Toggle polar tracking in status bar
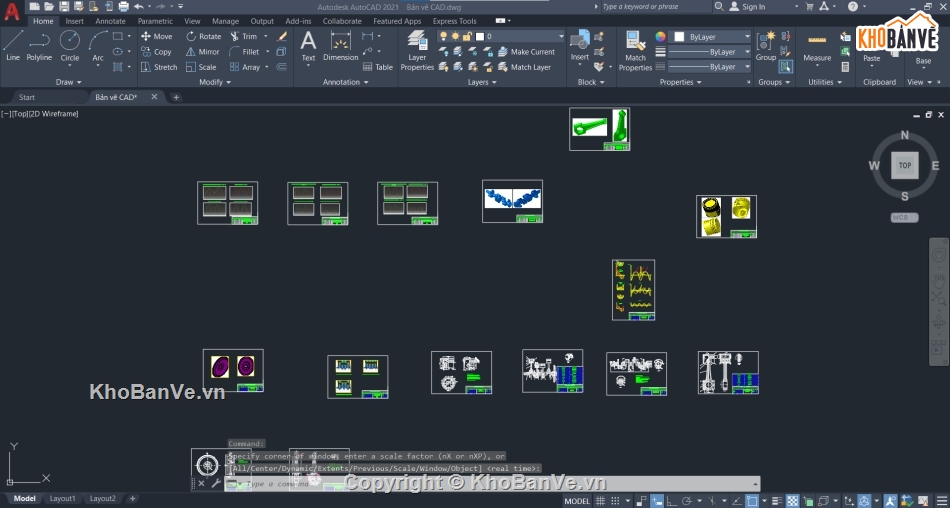Viewport: 950px width, 508px height. coord(687,501)
